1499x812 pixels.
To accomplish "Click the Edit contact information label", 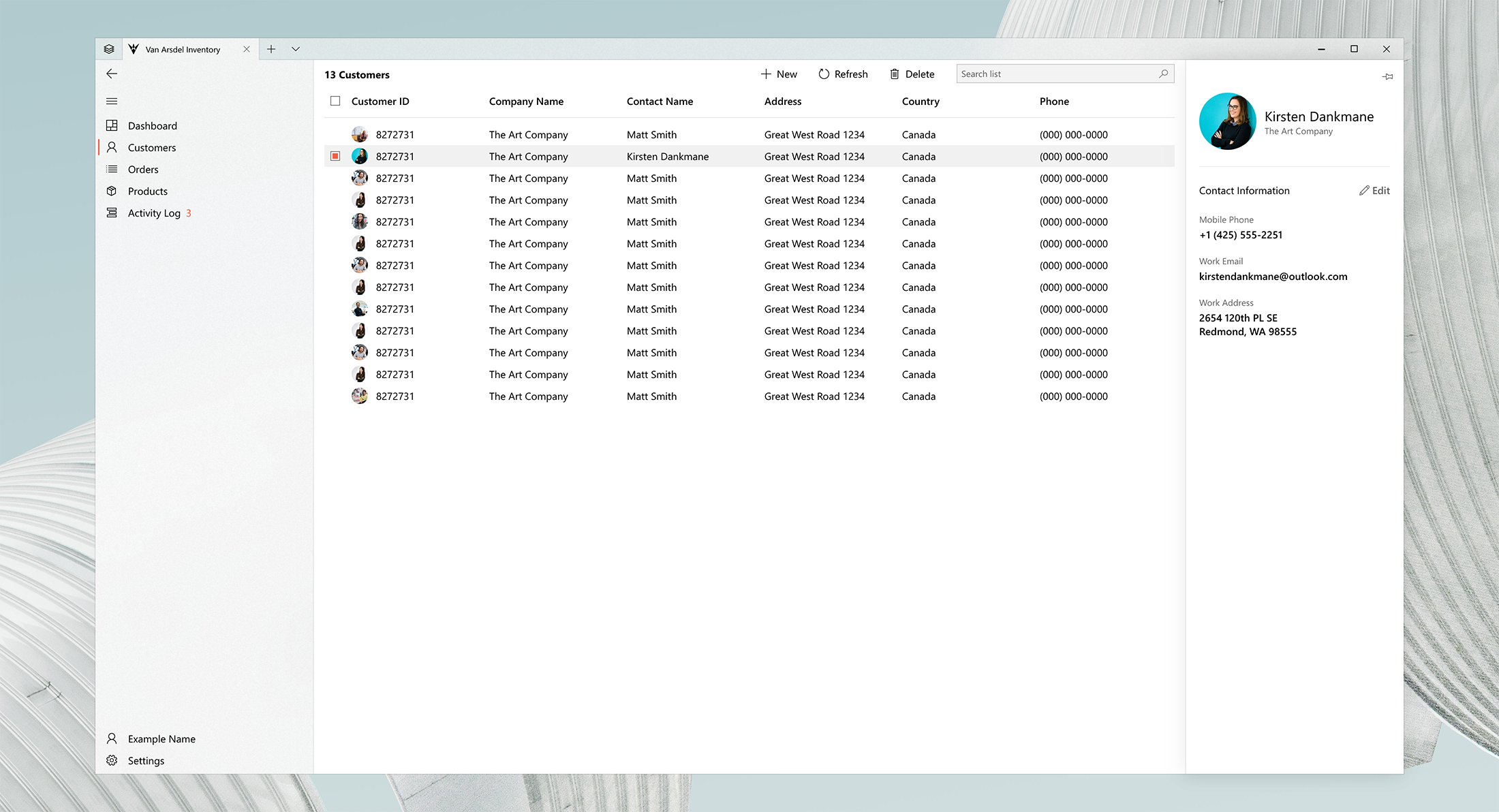I will (x=1381, y=191).
